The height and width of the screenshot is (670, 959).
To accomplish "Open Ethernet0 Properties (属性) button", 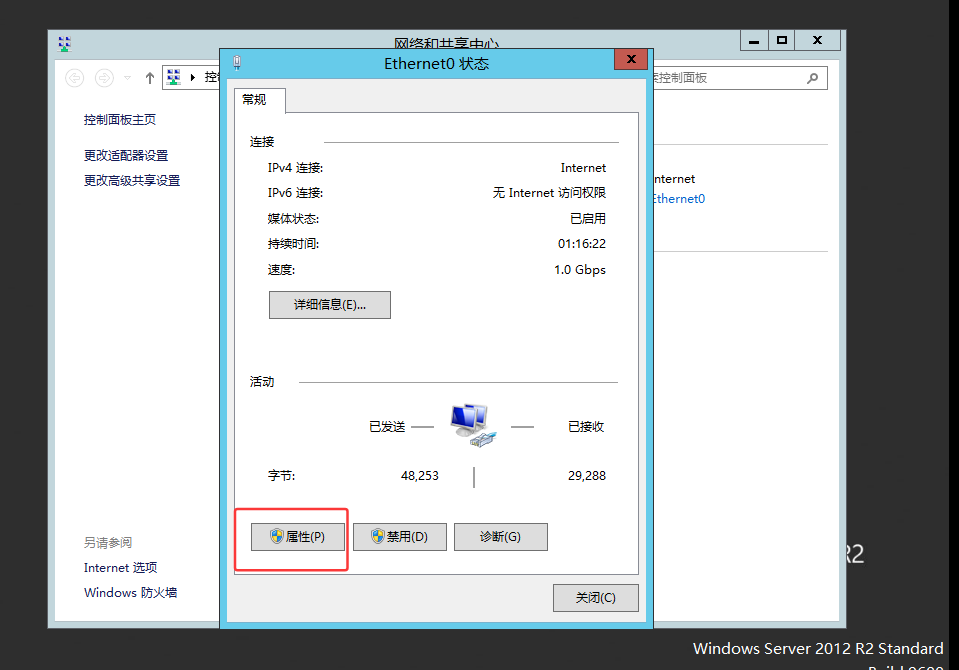I will [298, 537].
